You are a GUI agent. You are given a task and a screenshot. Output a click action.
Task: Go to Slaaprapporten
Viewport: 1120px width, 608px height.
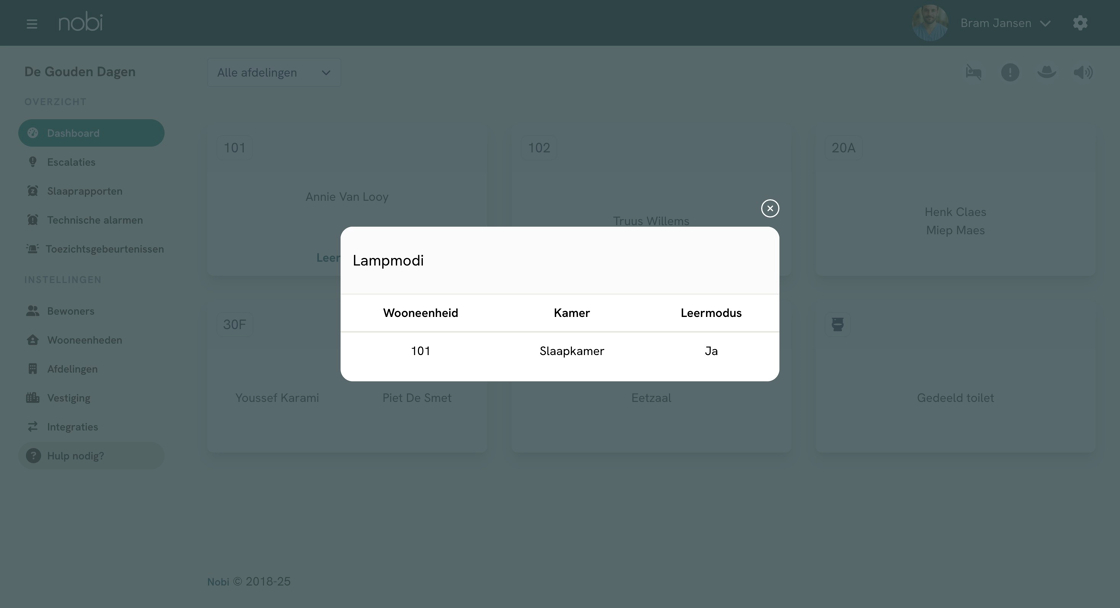84,191
